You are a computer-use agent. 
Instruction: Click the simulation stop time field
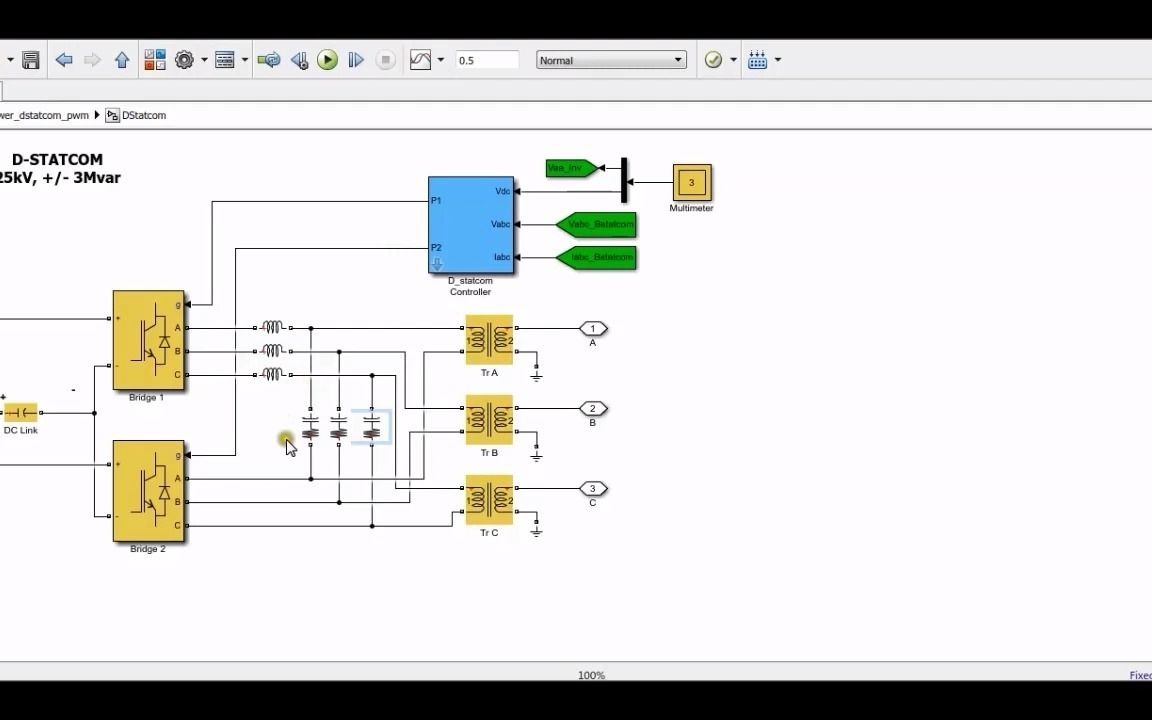click(487, 60)
